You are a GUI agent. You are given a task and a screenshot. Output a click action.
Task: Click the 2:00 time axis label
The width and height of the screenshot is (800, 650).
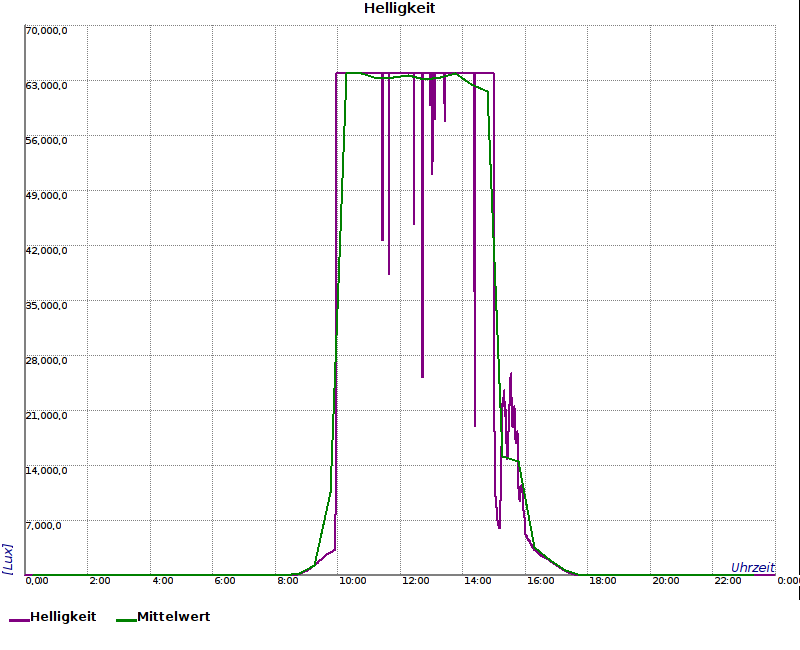(x=100, y=581)
